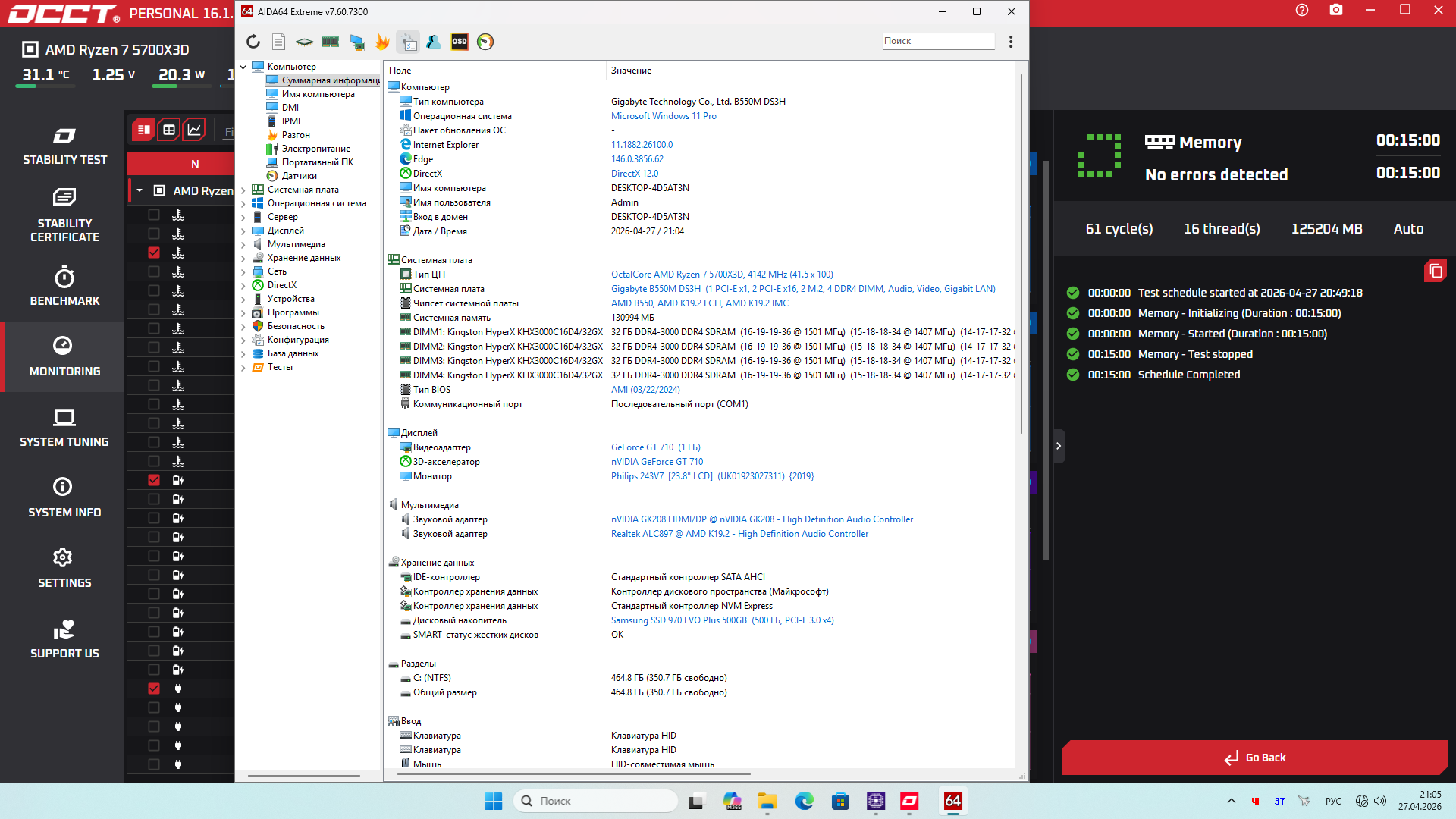Click Support Us in OCCT sidebar
The width and height of the screenshot is (1456, 819).
pos(64,639)
